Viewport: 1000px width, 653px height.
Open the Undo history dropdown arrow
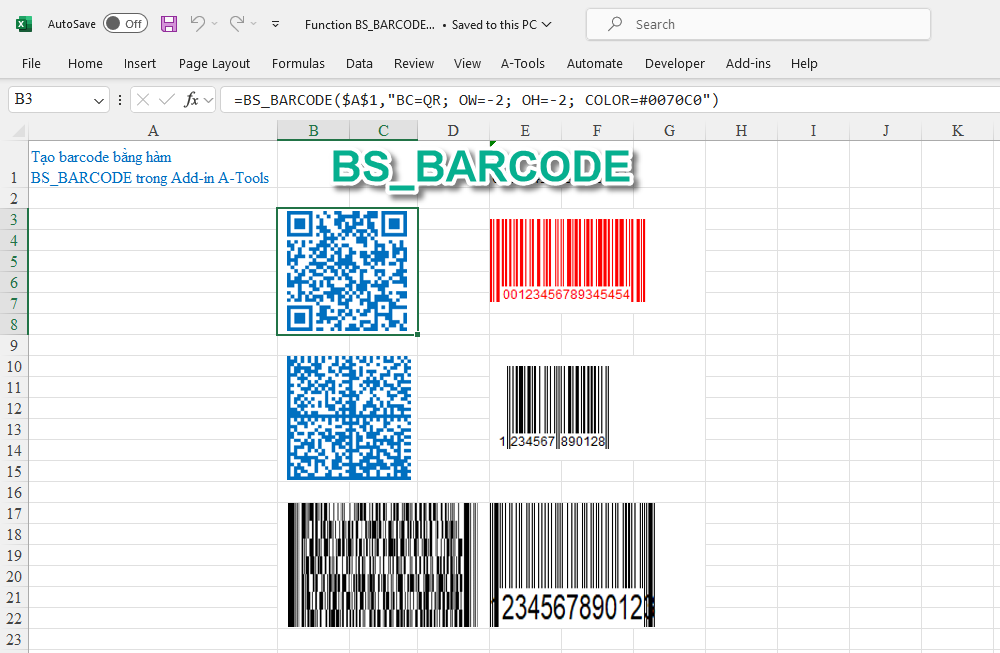coord(215,24)
